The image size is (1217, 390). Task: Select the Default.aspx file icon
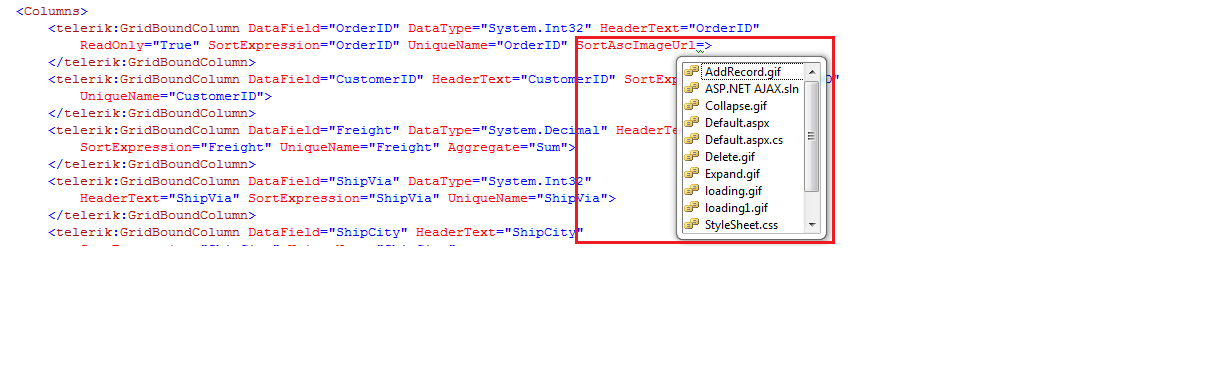pyautogui.click(x=692, y=123)
